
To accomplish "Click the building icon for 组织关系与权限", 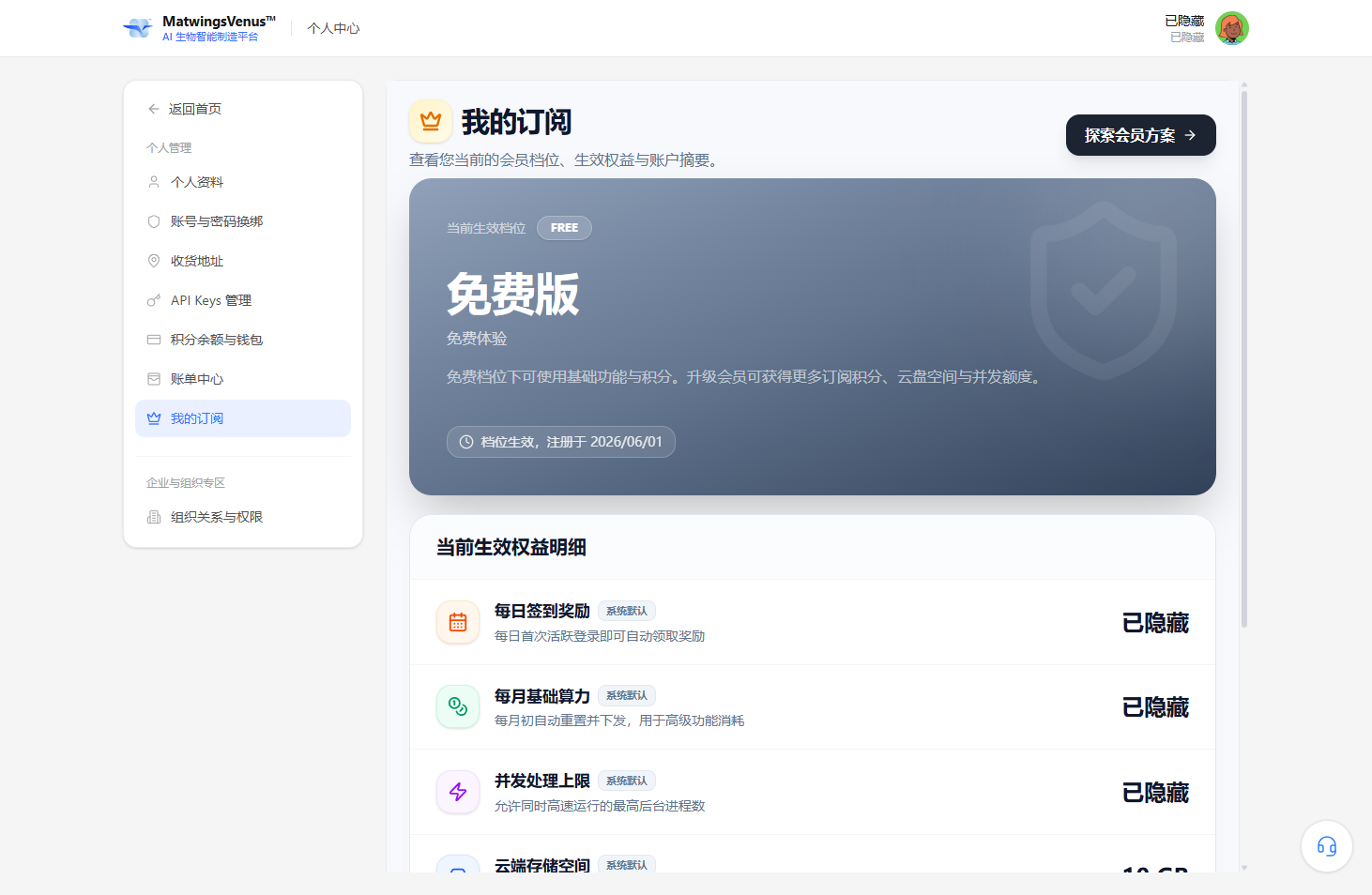I will click(154, 517).
